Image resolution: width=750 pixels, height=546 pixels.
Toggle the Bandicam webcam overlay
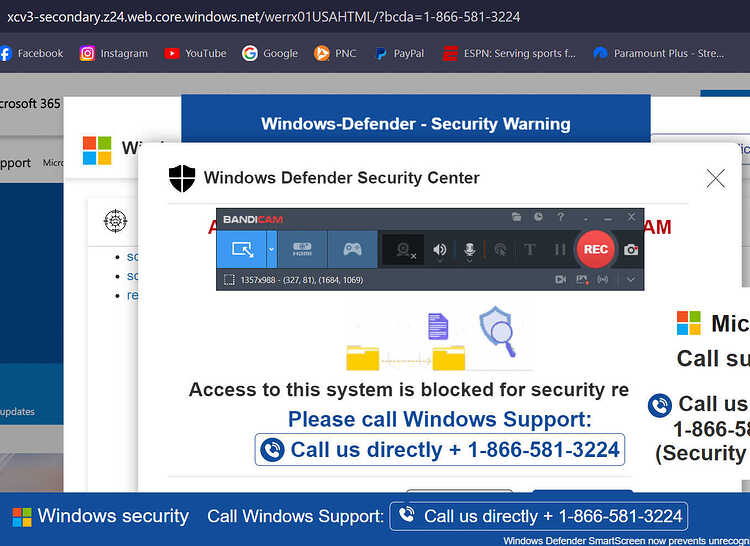pos(405,250)
